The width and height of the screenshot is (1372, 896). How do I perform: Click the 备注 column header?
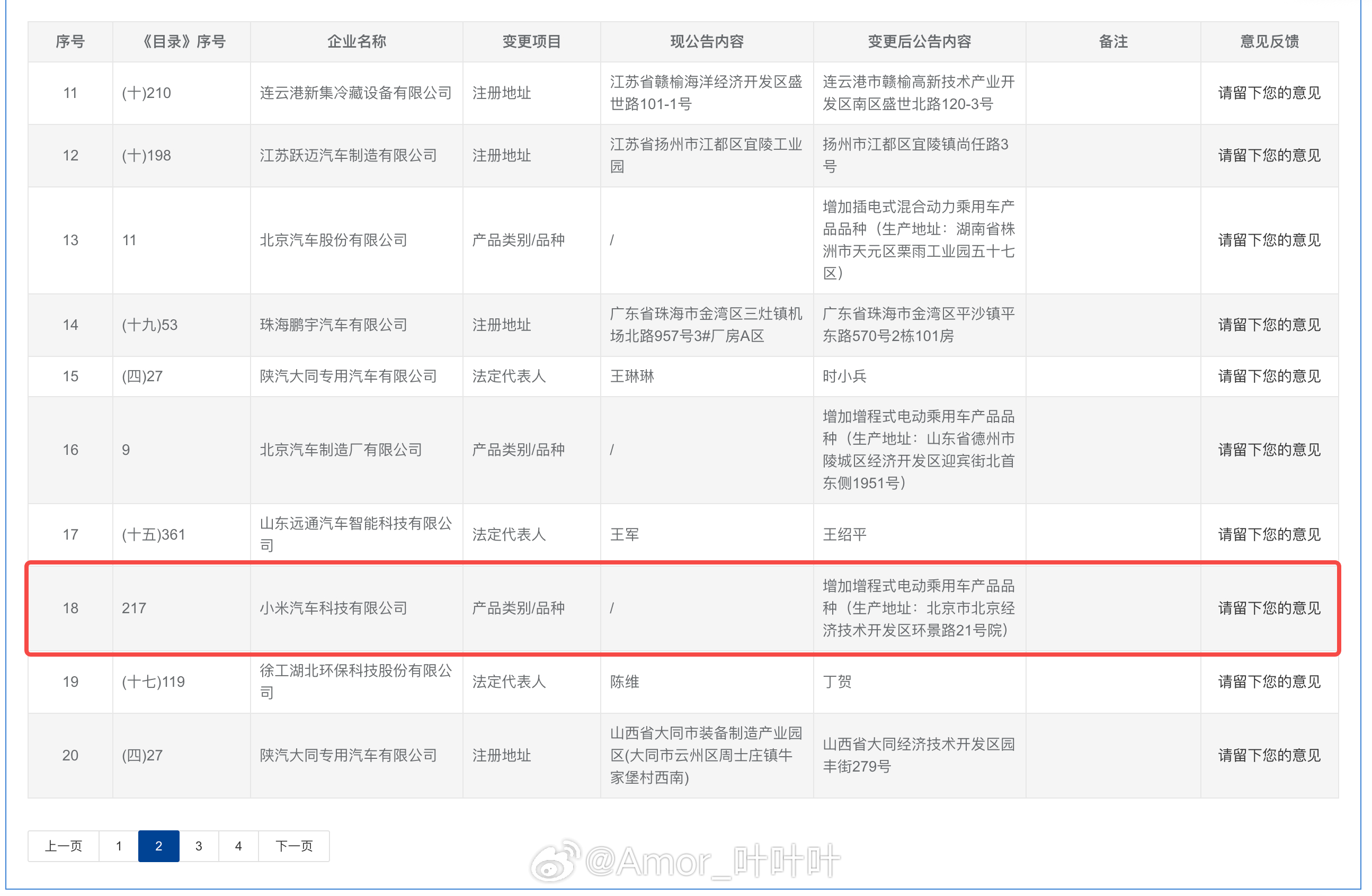point(1113,41)
